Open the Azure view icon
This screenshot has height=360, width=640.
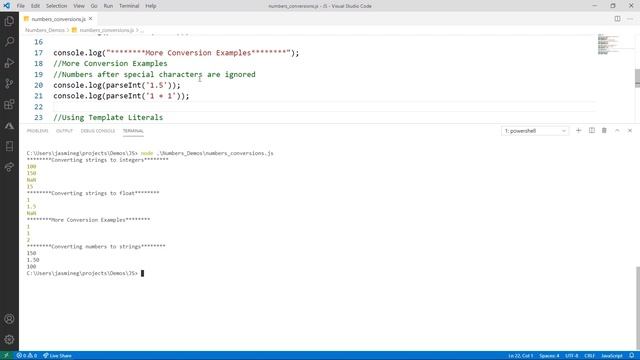9,126
